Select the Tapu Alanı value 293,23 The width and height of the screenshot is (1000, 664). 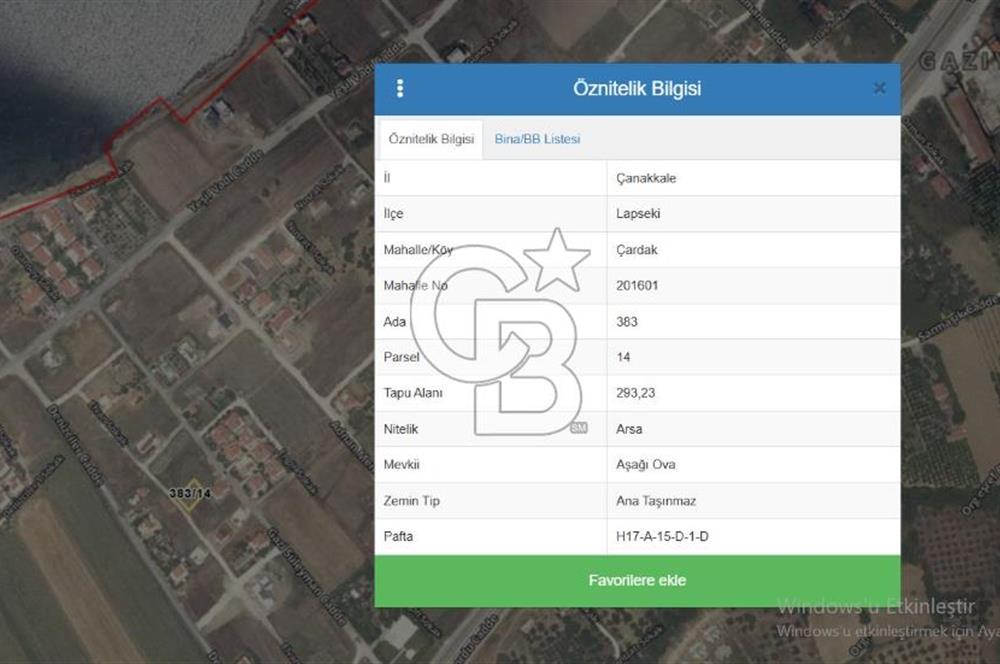636,393
